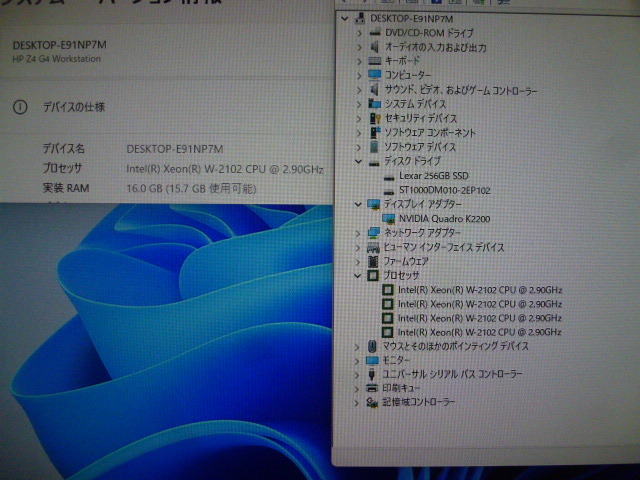Expand the ネットワーク アダプター node
Viewport: 640px width, 480px height.
pyautogui.click(x=358, y=234)
